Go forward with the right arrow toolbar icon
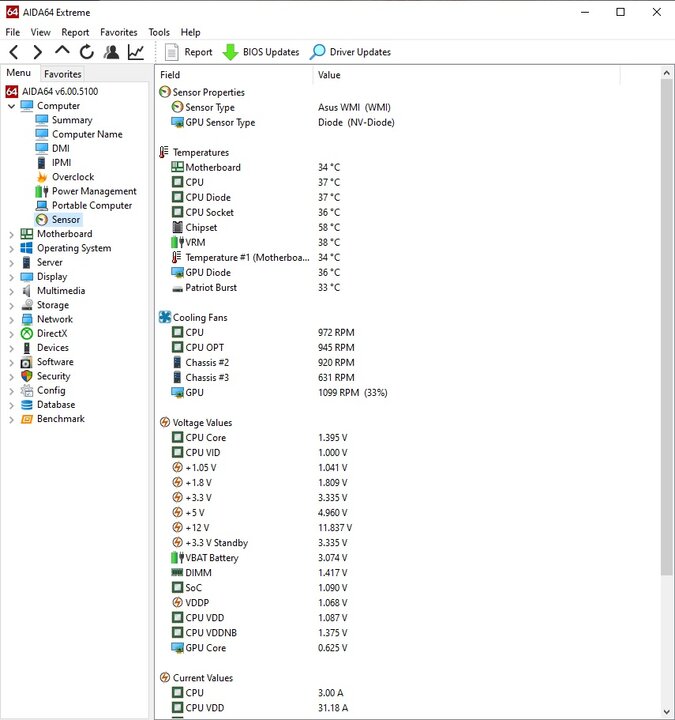This screenshot has height=720, width=675. tap(38, 52)
